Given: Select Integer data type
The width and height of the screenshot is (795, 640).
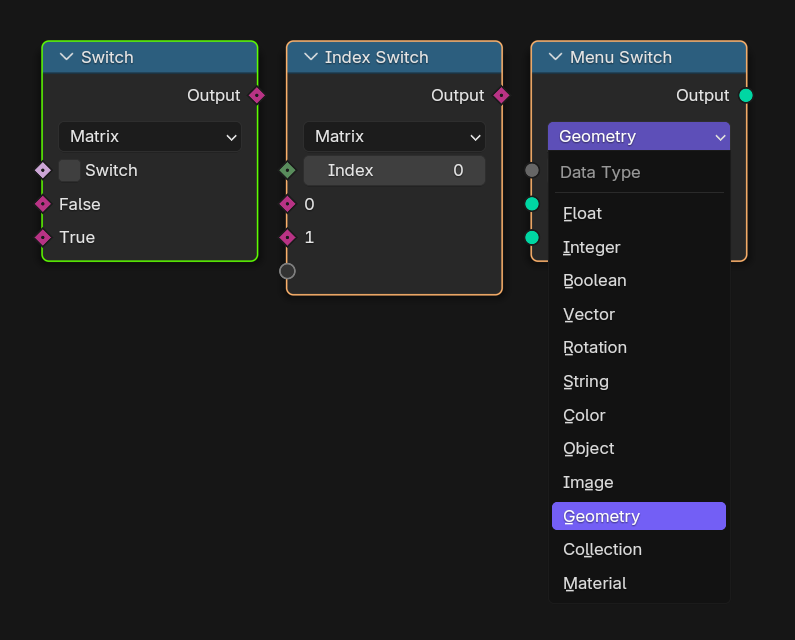Looking at the screenshot, I should pyautogui.click(x=639, y=247).
